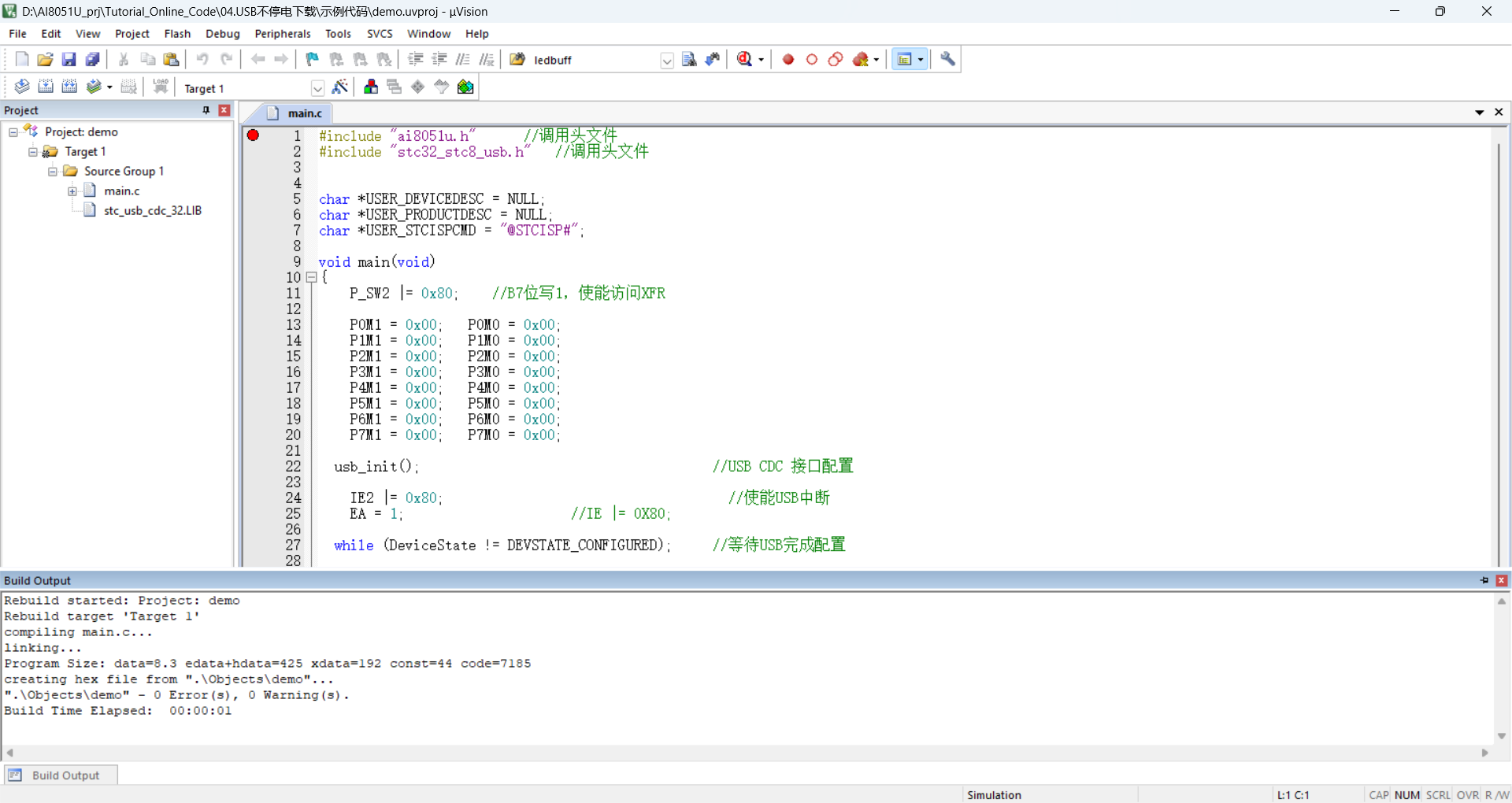The image size is (1512, 803).
Task: Click the Paste toolbar icon
Action: [x=171, y=59]
